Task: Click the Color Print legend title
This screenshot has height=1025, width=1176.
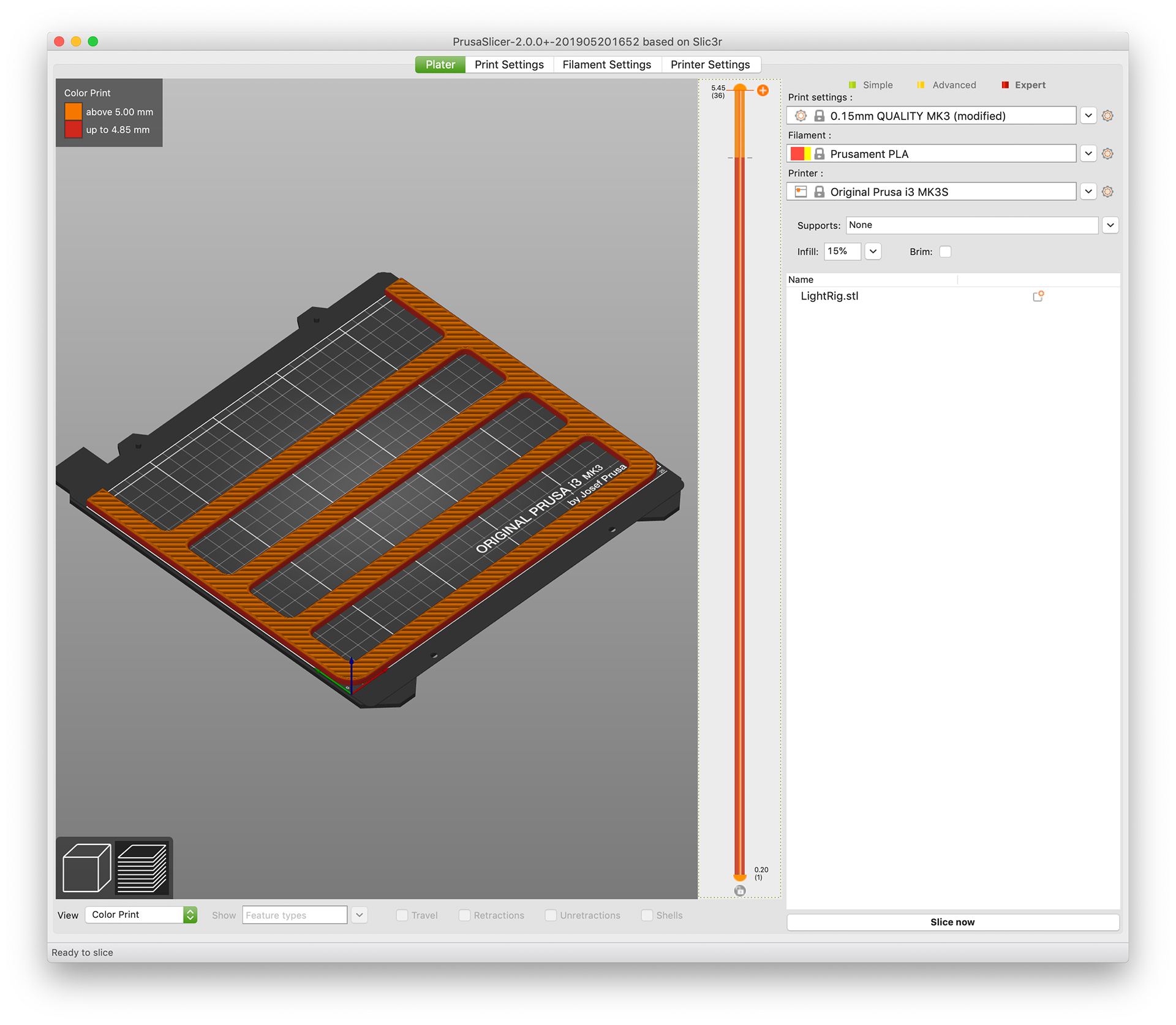Action: point(87,93)
